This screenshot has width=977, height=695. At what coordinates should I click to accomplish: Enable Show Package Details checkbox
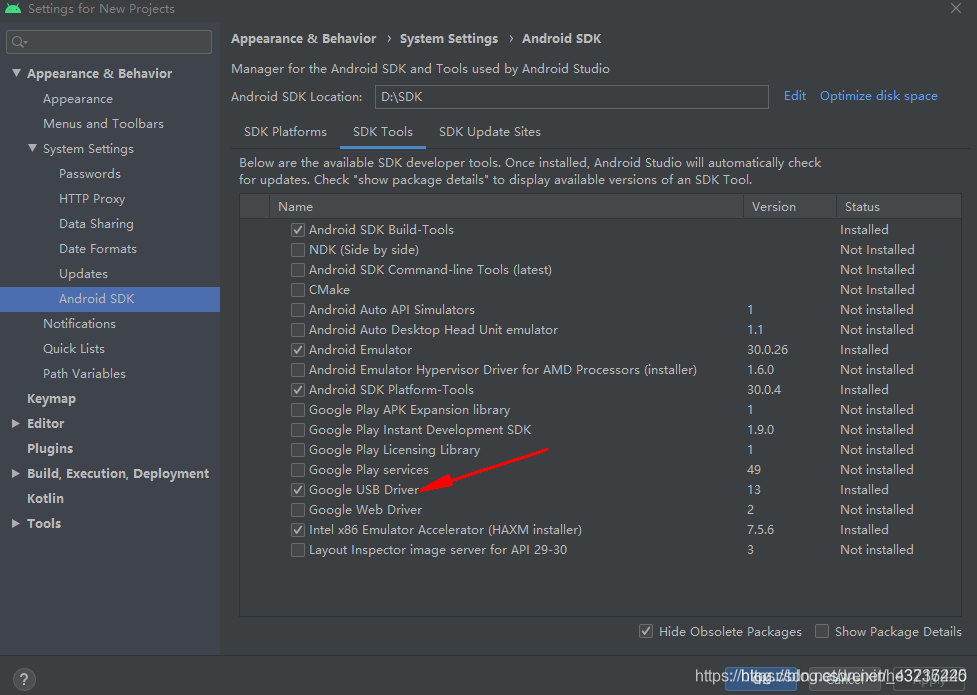click(822, 631)
